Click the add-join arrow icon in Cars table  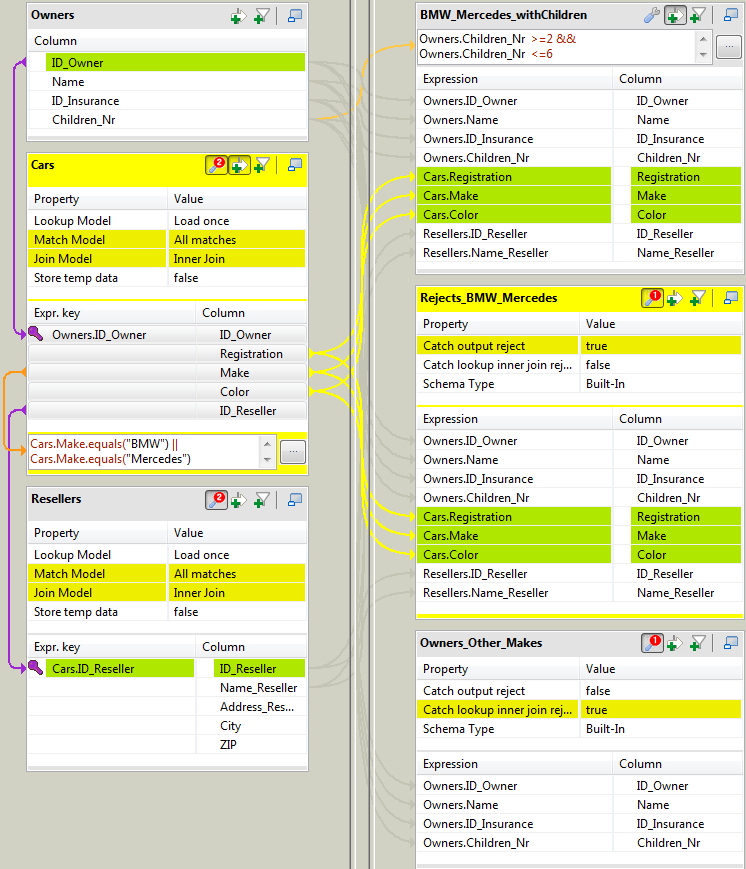point(239,165)
